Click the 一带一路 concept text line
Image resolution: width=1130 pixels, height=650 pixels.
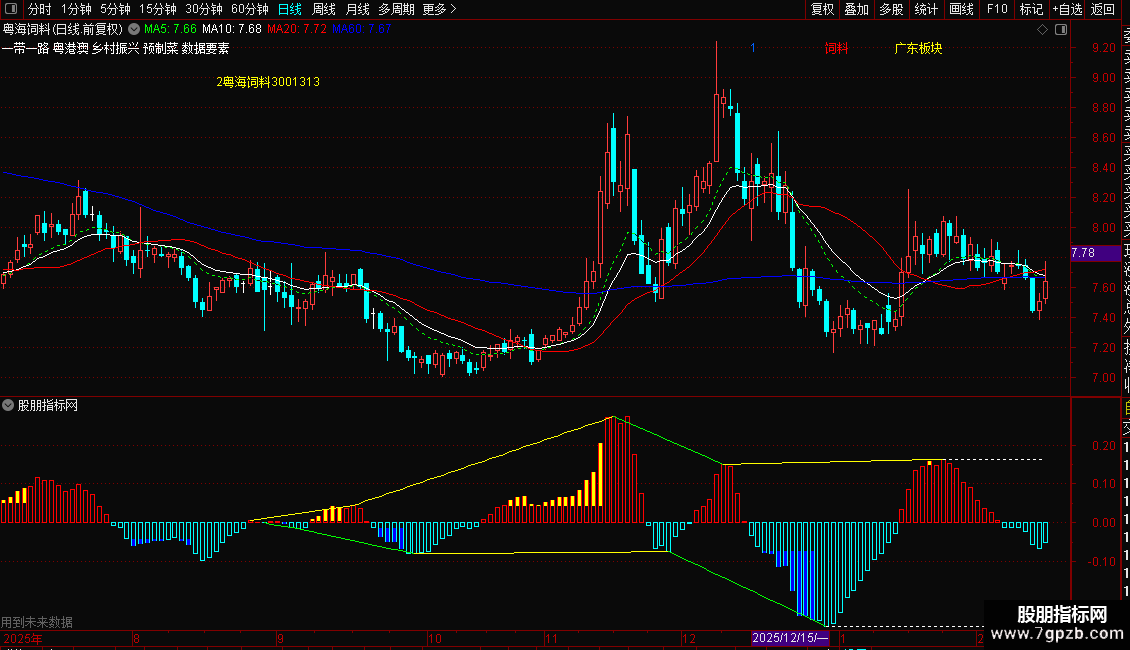coord(115,48)
